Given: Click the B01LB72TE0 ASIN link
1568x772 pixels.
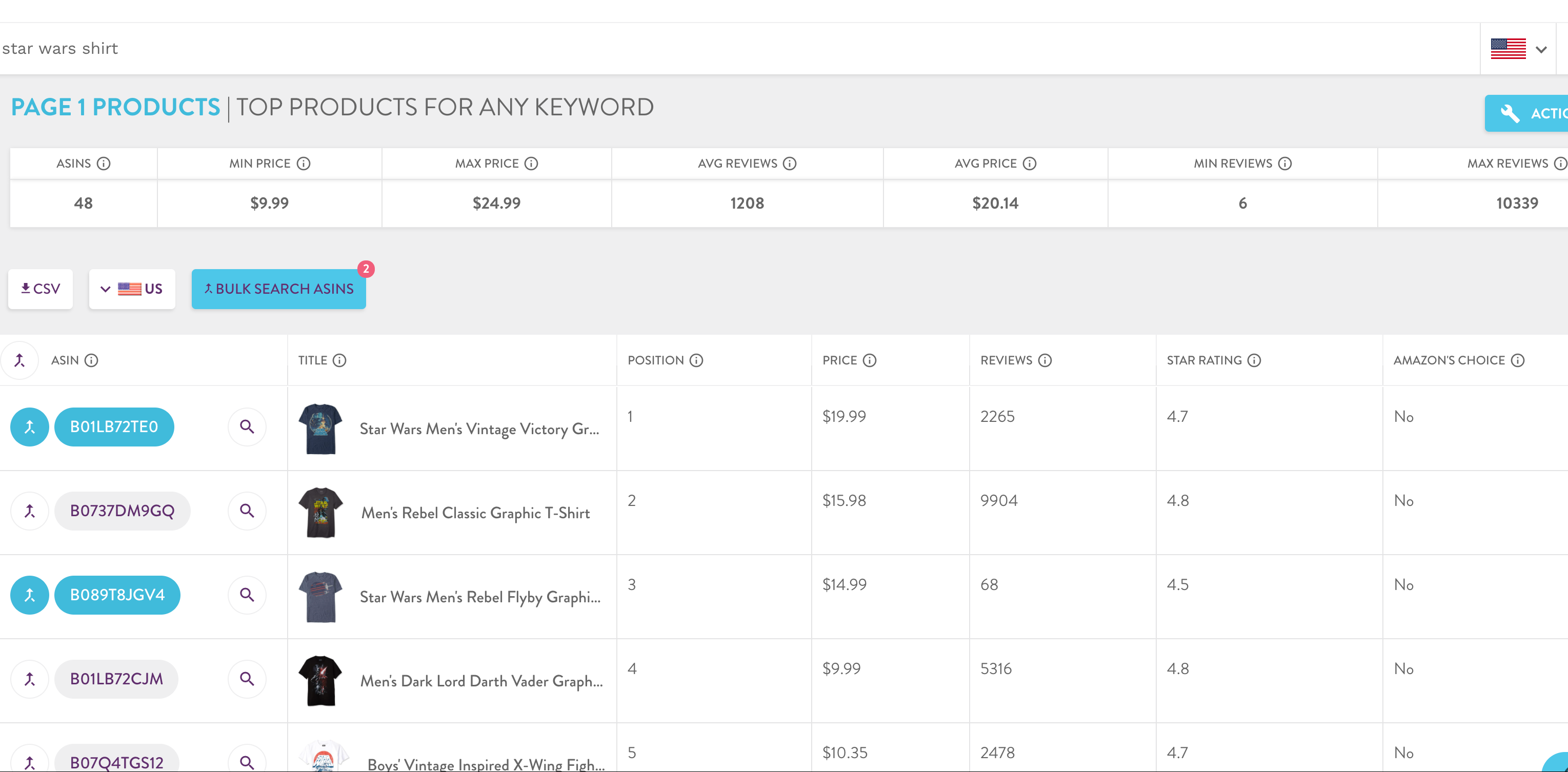Looking at the screenshot, I should [x=114, y=426].
